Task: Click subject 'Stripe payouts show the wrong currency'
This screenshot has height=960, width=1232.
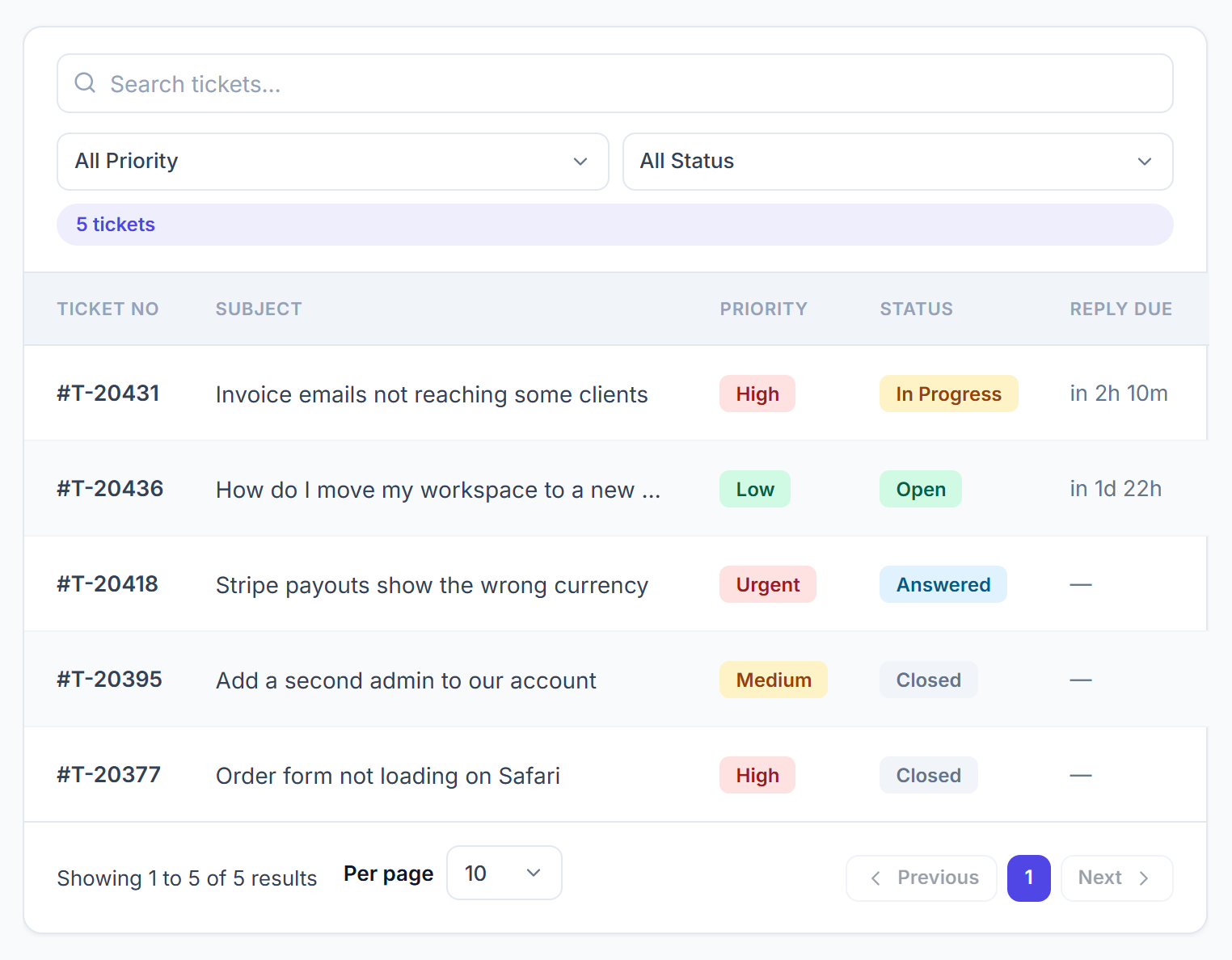Action: (x=432, y=585)
